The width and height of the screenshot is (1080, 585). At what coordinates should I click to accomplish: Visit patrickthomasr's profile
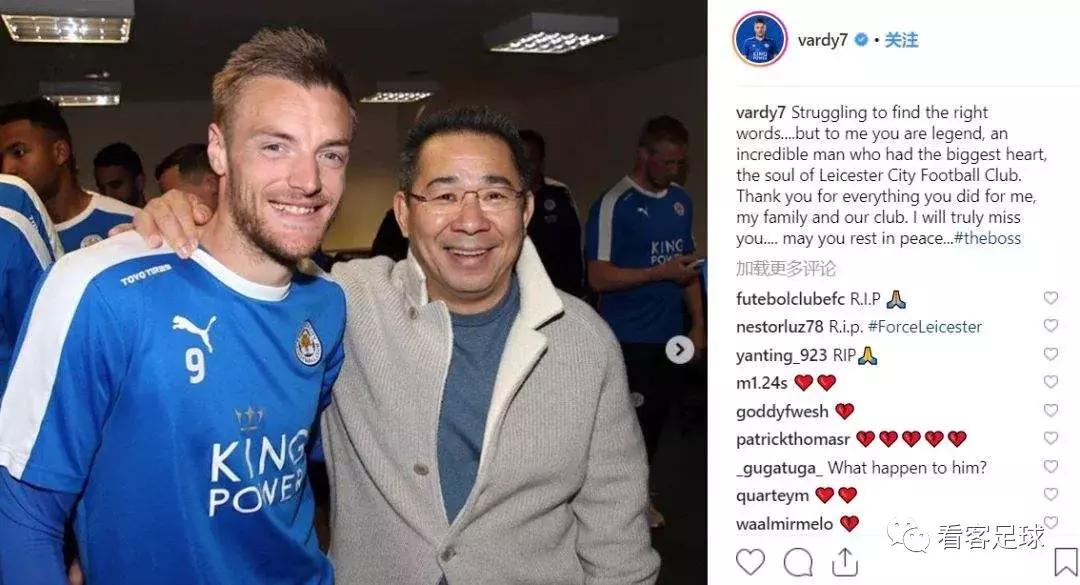pos(793,439)
